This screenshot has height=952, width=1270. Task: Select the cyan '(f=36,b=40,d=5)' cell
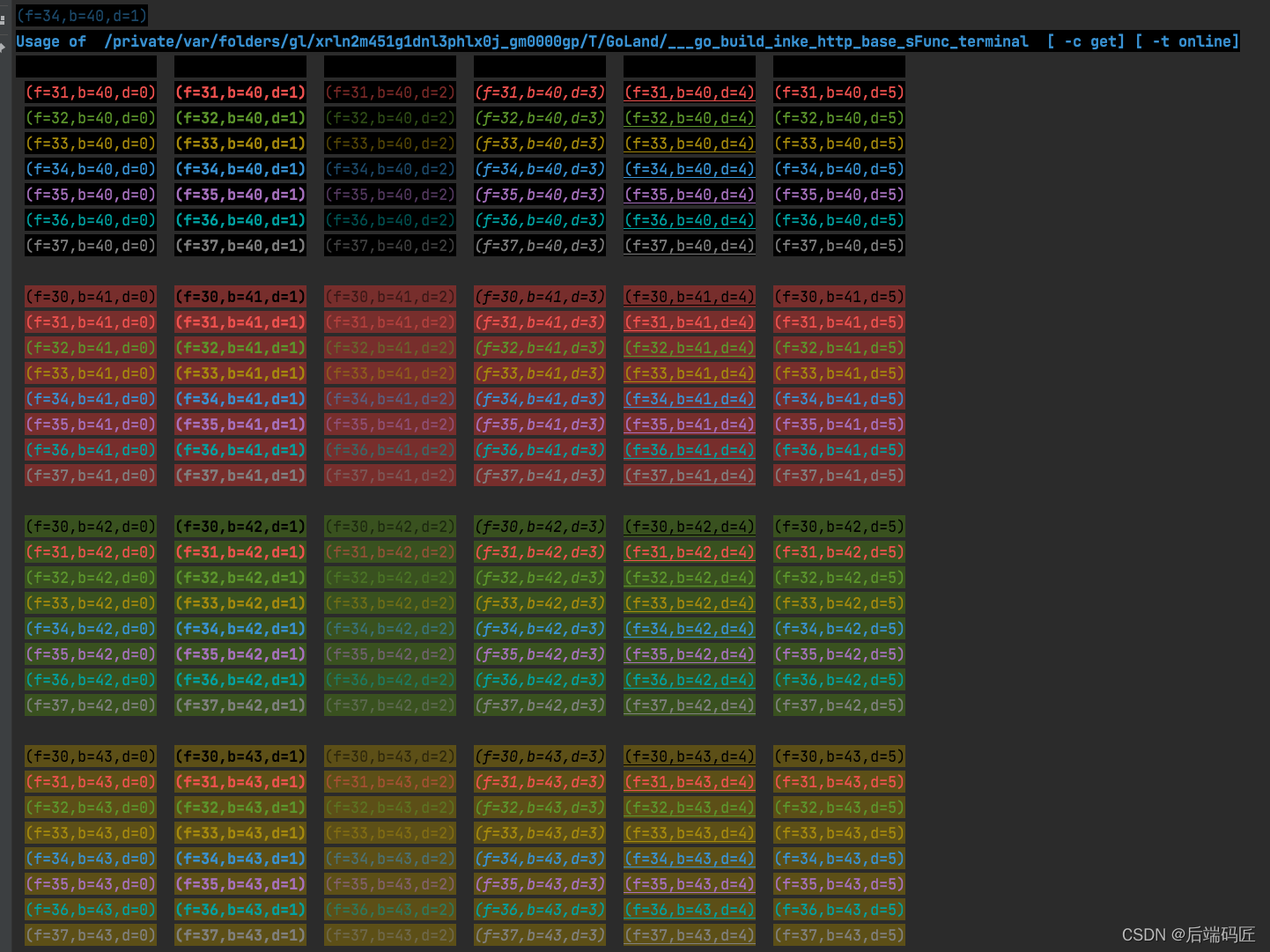pos(839,220)
